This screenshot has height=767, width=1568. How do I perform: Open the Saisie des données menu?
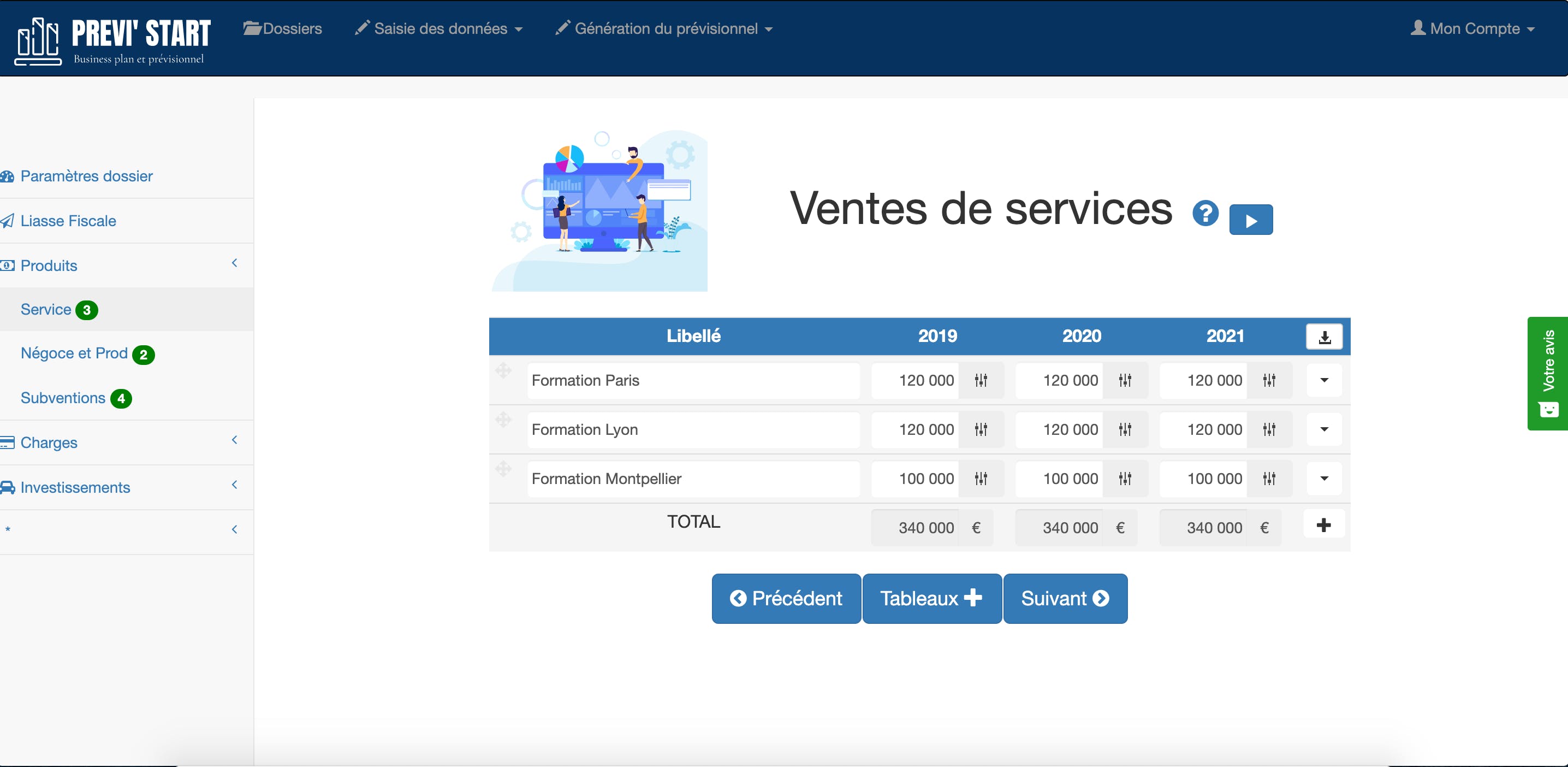[439, 28]
